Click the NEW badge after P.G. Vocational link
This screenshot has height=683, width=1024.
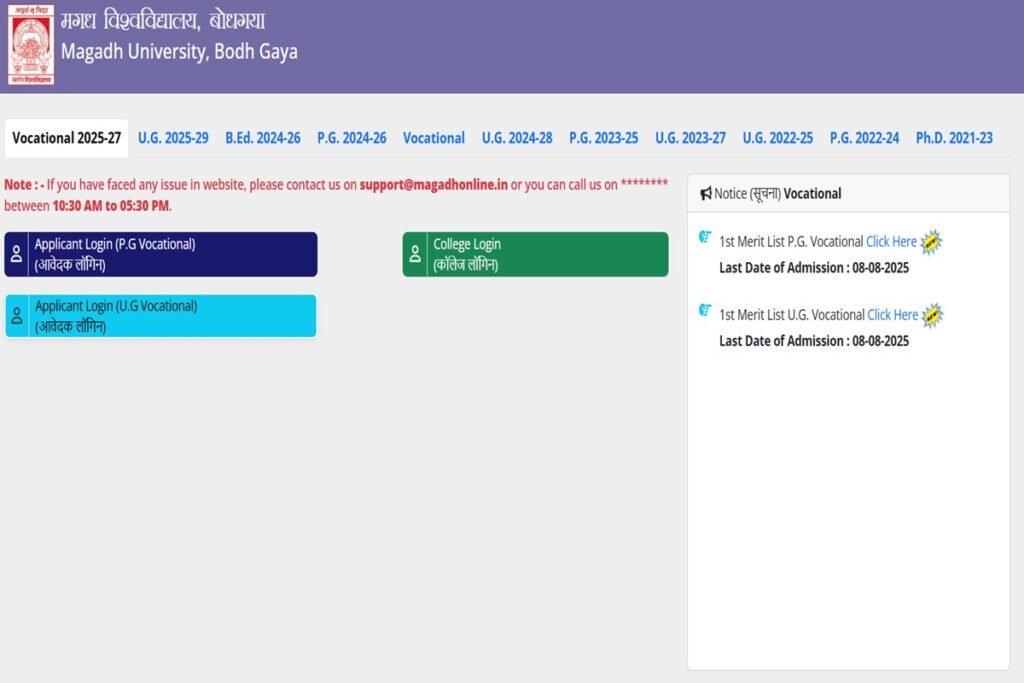pos(931,242)
